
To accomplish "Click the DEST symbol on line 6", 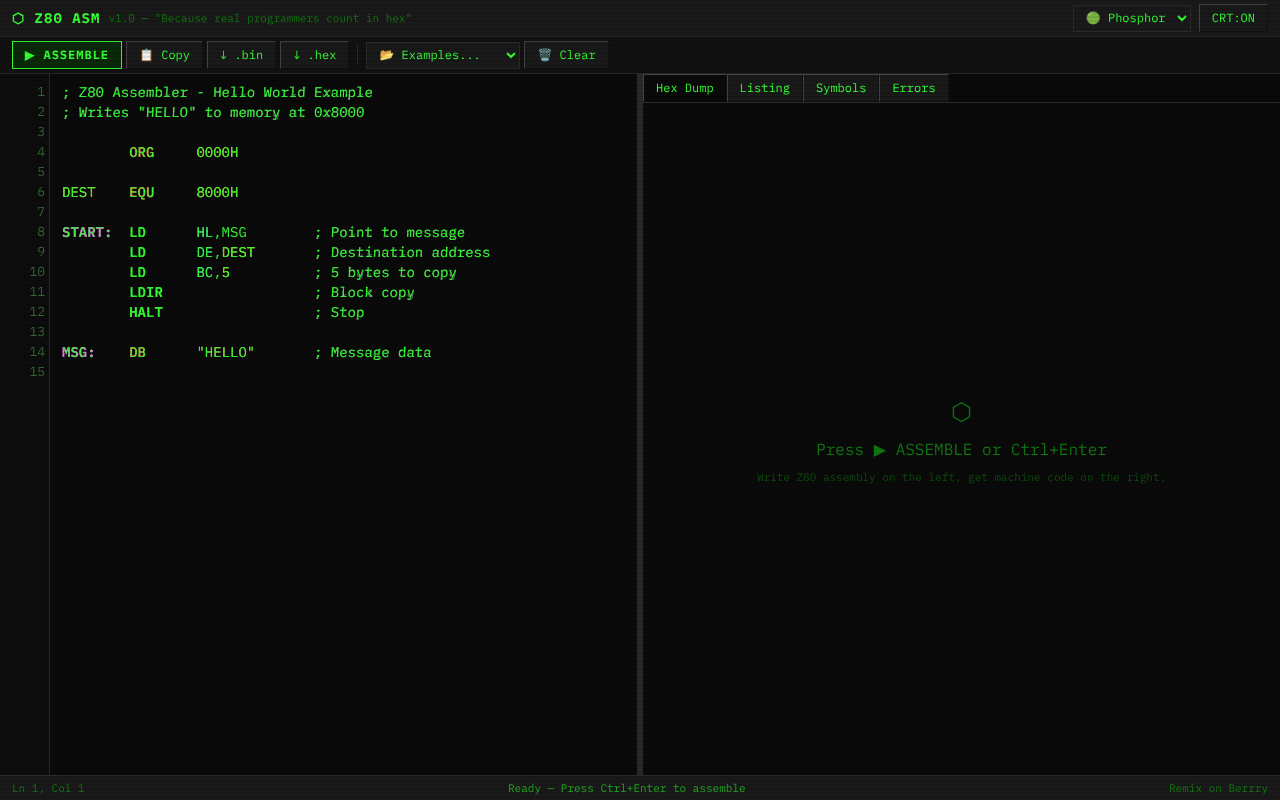I will (x=79, y=192).
